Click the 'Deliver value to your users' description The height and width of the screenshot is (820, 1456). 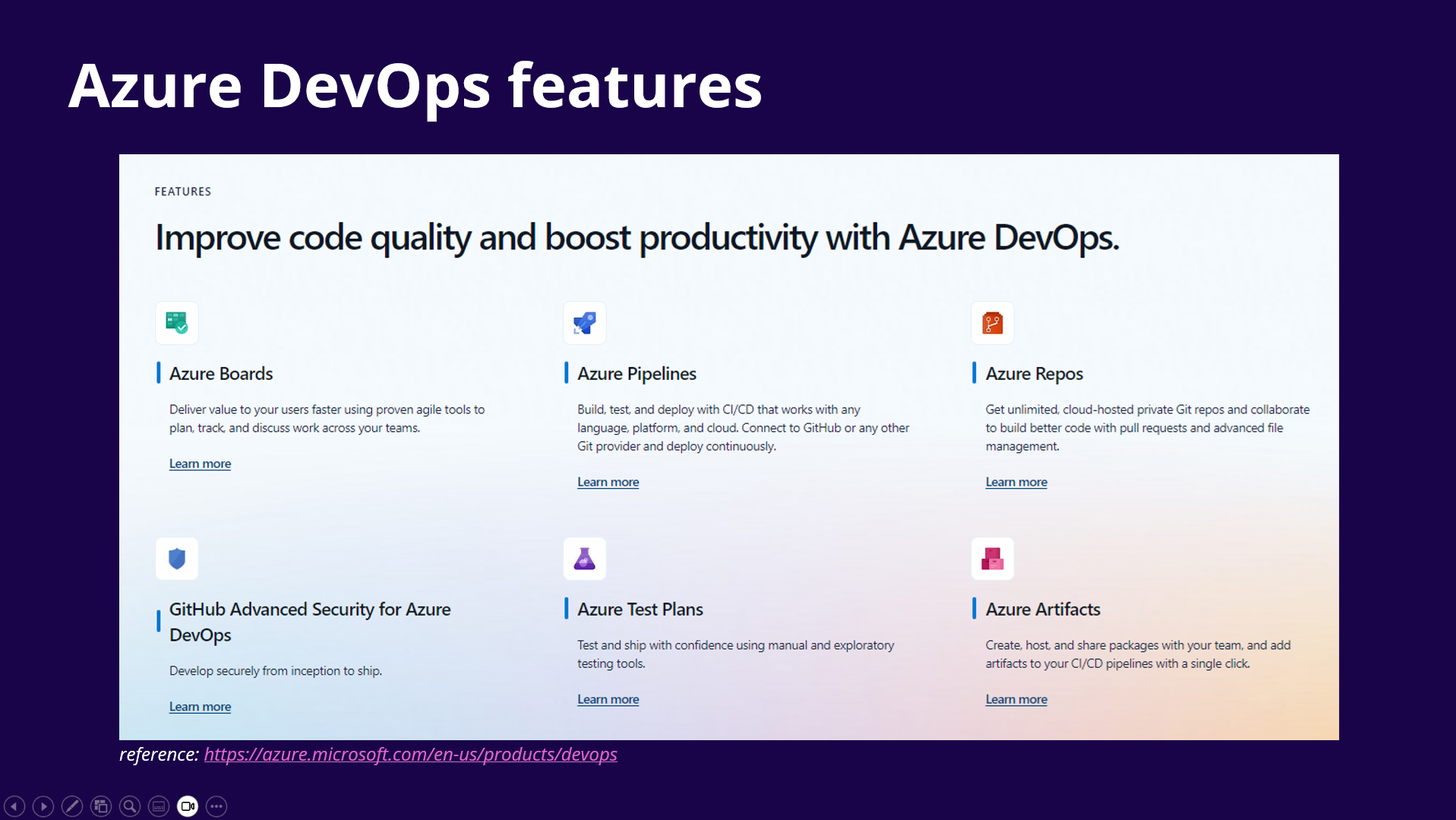point(327,419)
